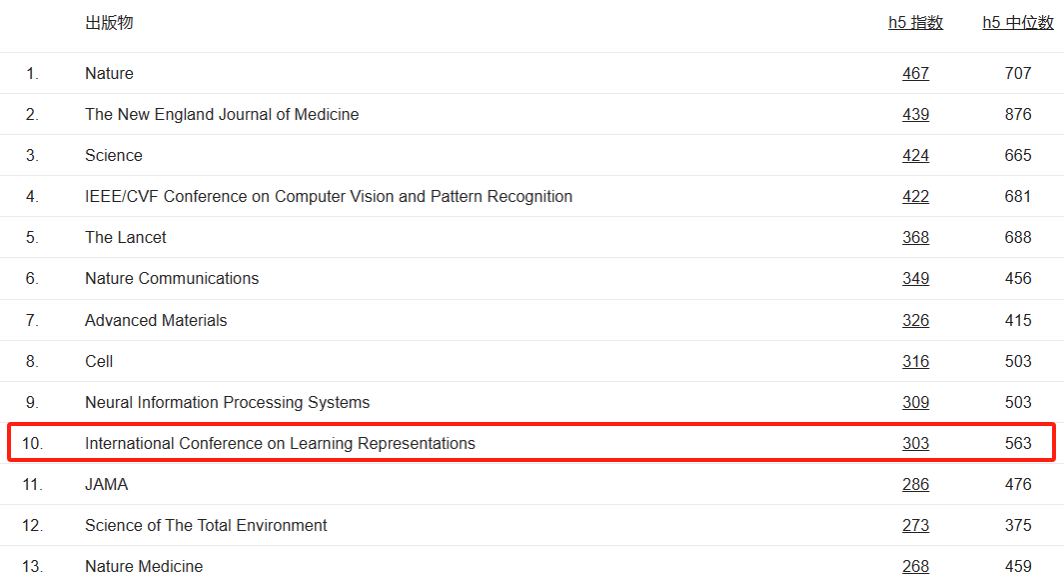Click The Lancet's h5-index 368
This screenshot has width=1064, height=585.
coord(915,237)
